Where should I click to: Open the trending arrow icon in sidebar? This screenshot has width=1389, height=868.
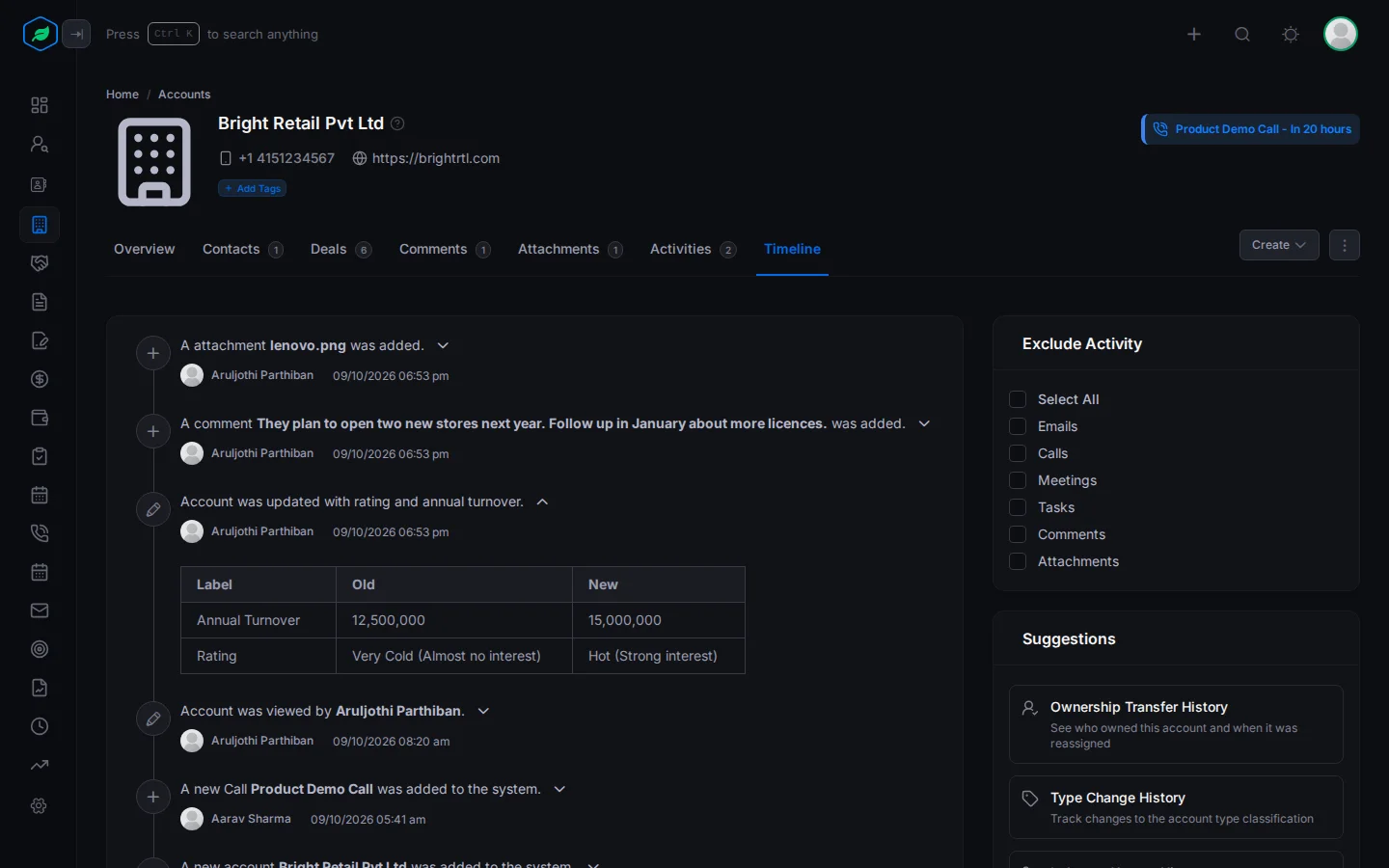40,765
